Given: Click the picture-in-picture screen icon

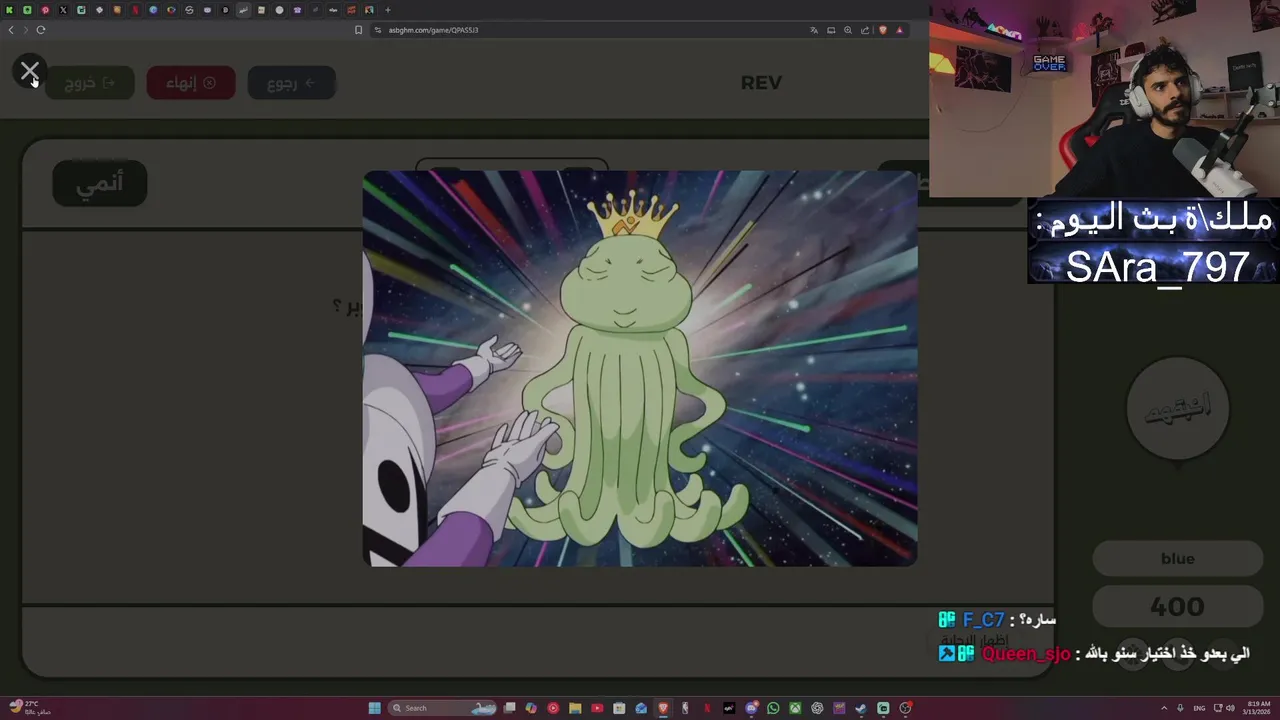Looking at the screenshot, I should [831, 30].
